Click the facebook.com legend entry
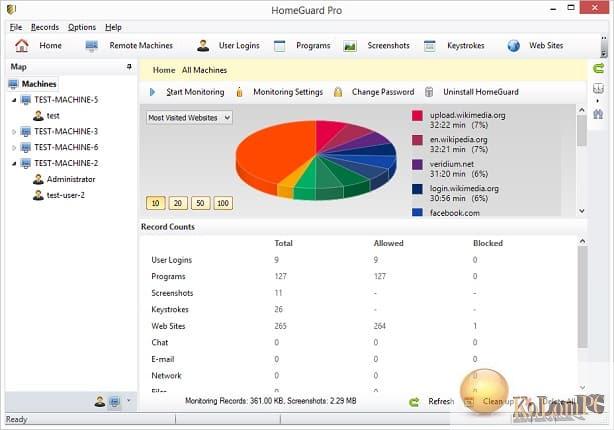This screenshot has height=430, width=614. point(455,213)
